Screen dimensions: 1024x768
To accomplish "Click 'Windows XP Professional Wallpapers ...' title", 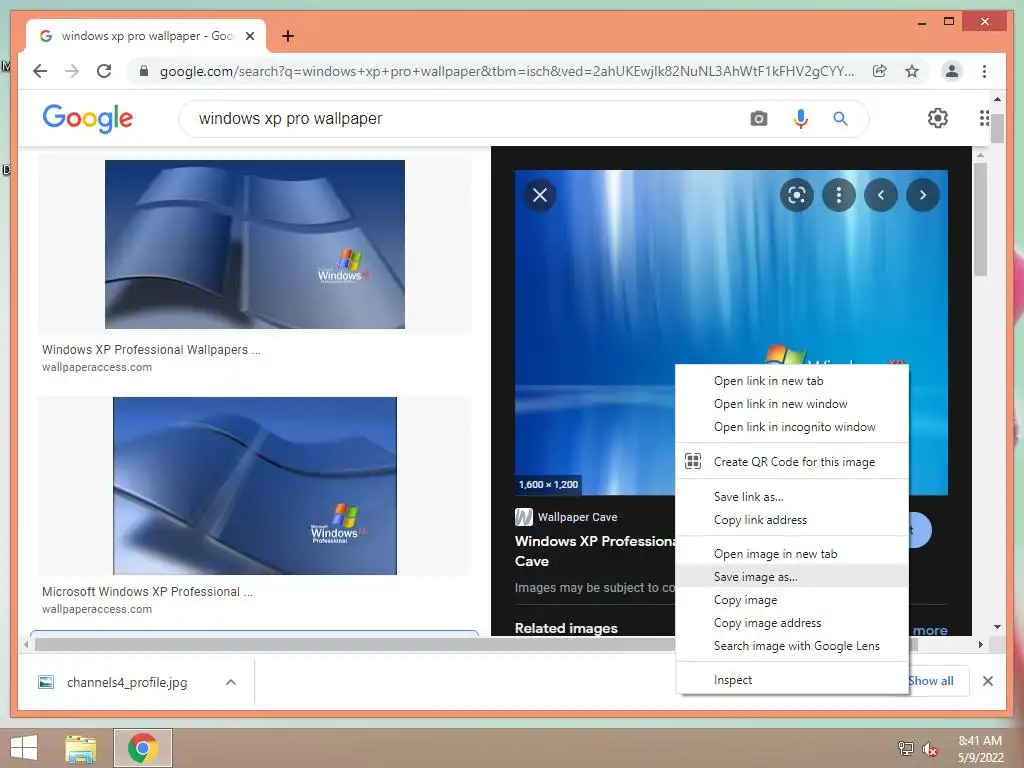I will coord(151,350).
